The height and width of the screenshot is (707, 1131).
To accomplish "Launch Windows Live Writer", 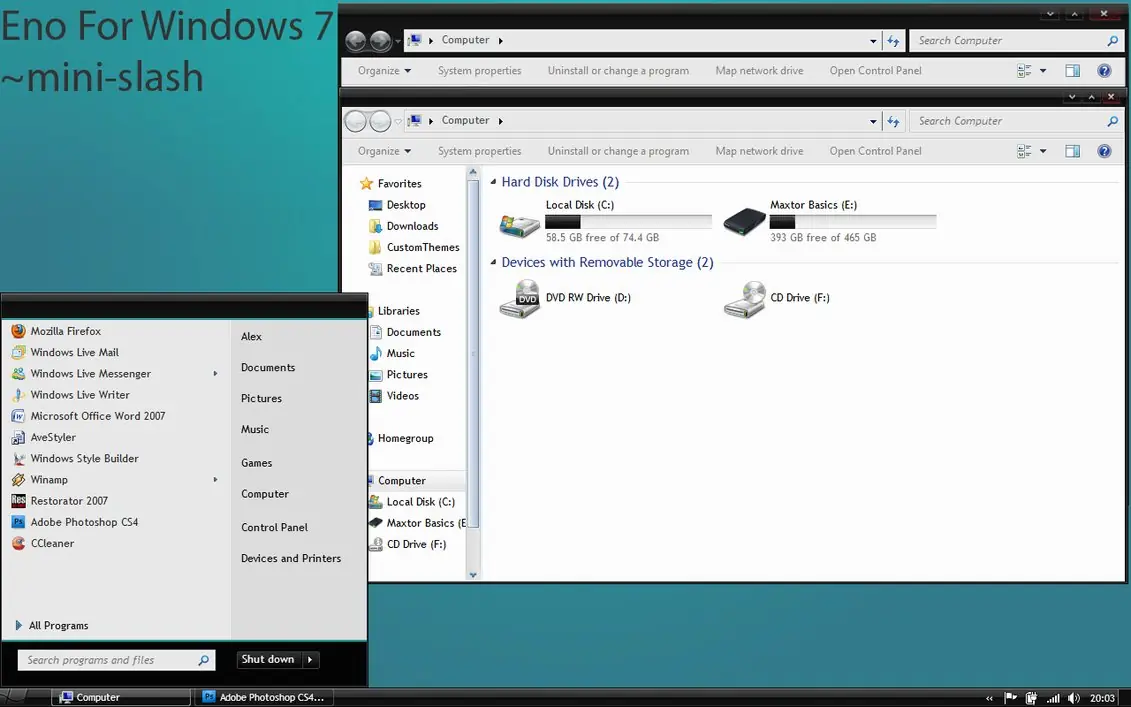I will tap(71, 395).
